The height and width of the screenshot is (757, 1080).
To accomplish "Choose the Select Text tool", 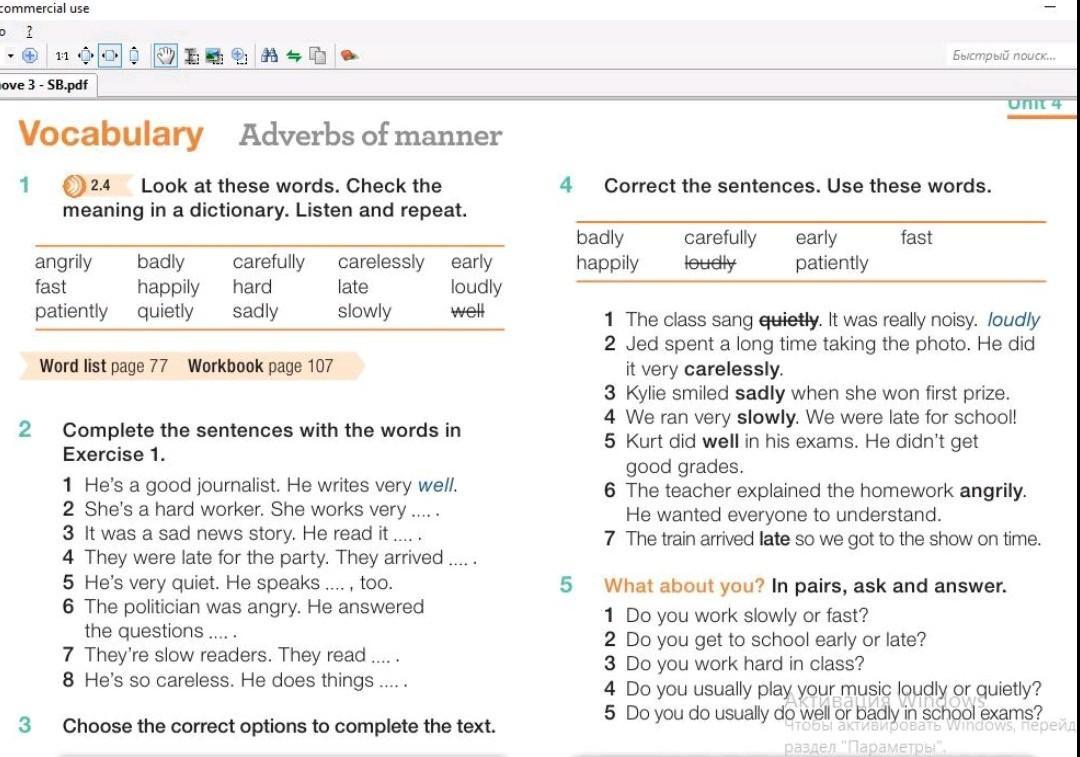I will pos(192,56).
